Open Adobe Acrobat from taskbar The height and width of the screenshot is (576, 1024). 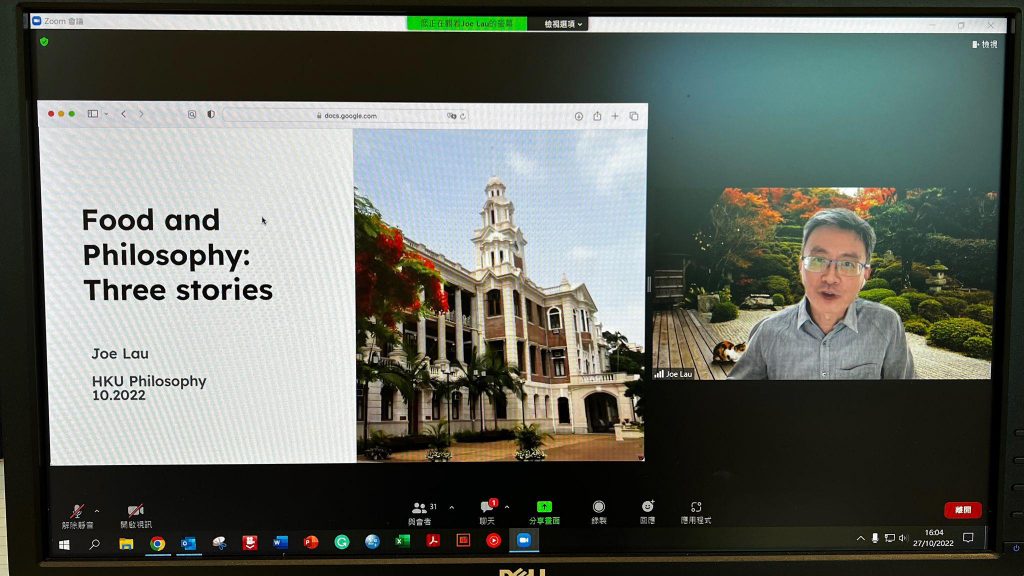click(433, 541)
